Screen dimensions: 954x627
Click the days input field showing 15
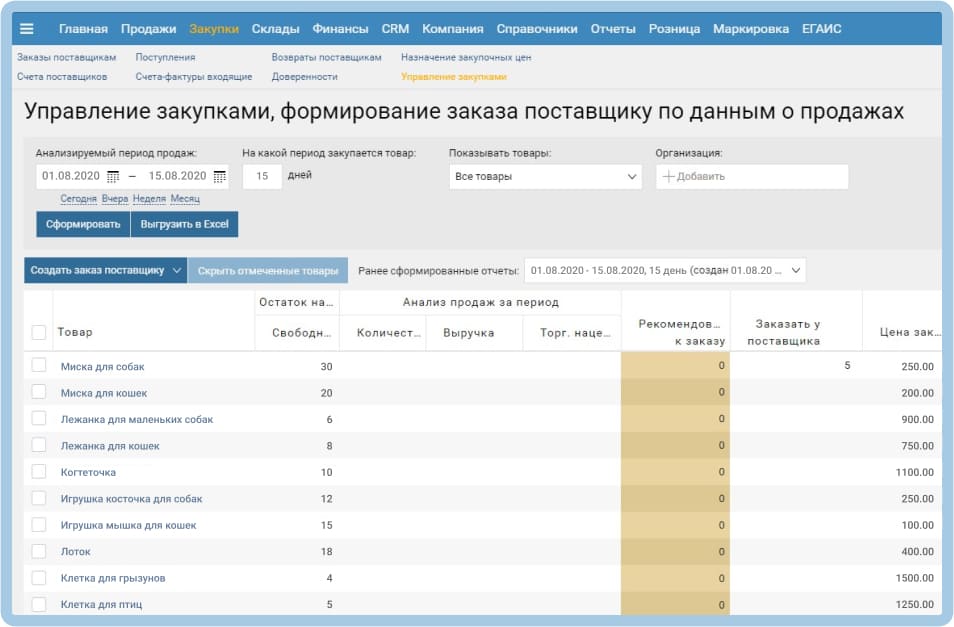tap(262, 177)
